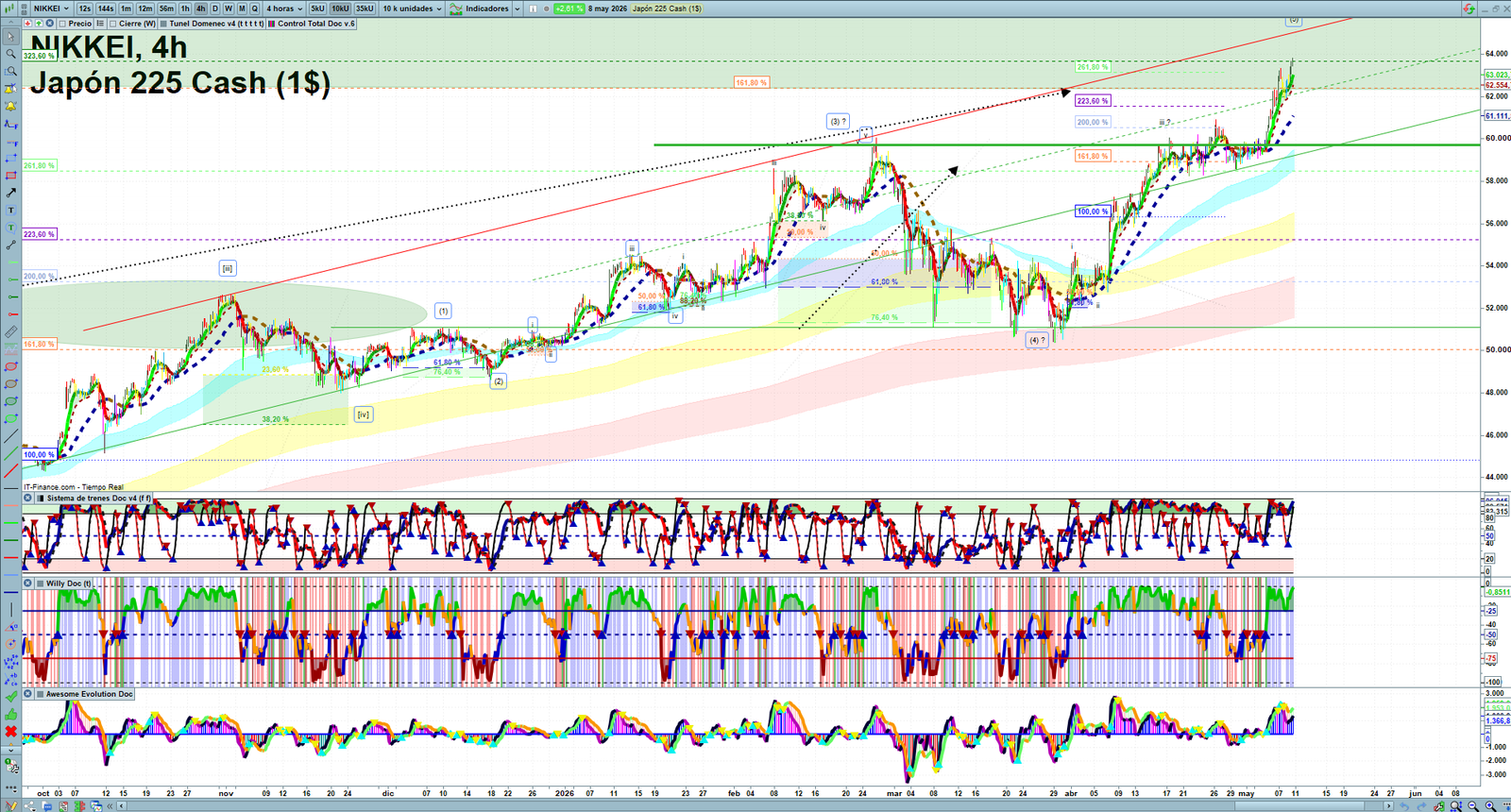
Task: Click the red plus icon on price panel
Action: [27, 23]
